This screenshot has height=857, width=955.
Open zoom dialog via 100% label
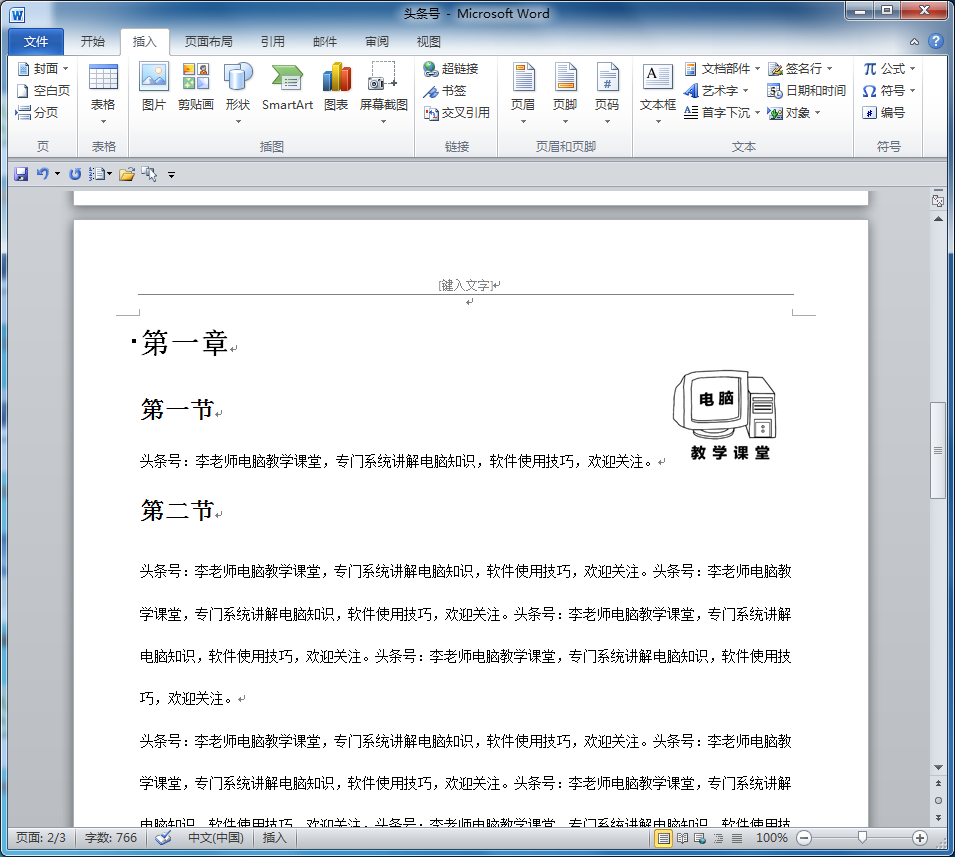[x=771, y=838]
